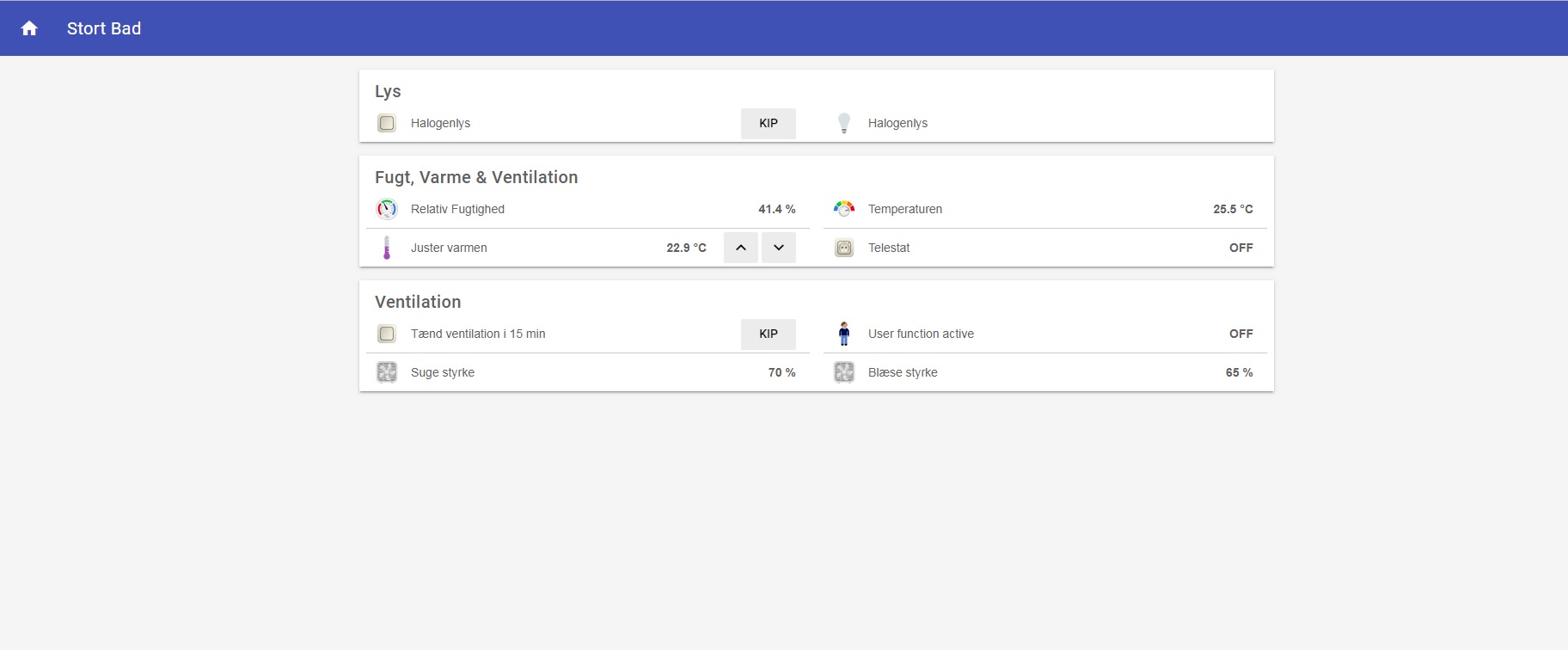Click the Temperaturen colored gauge icon
Image resolution: width=1568 pixels, height=650 pixels.
coord(844,209)
